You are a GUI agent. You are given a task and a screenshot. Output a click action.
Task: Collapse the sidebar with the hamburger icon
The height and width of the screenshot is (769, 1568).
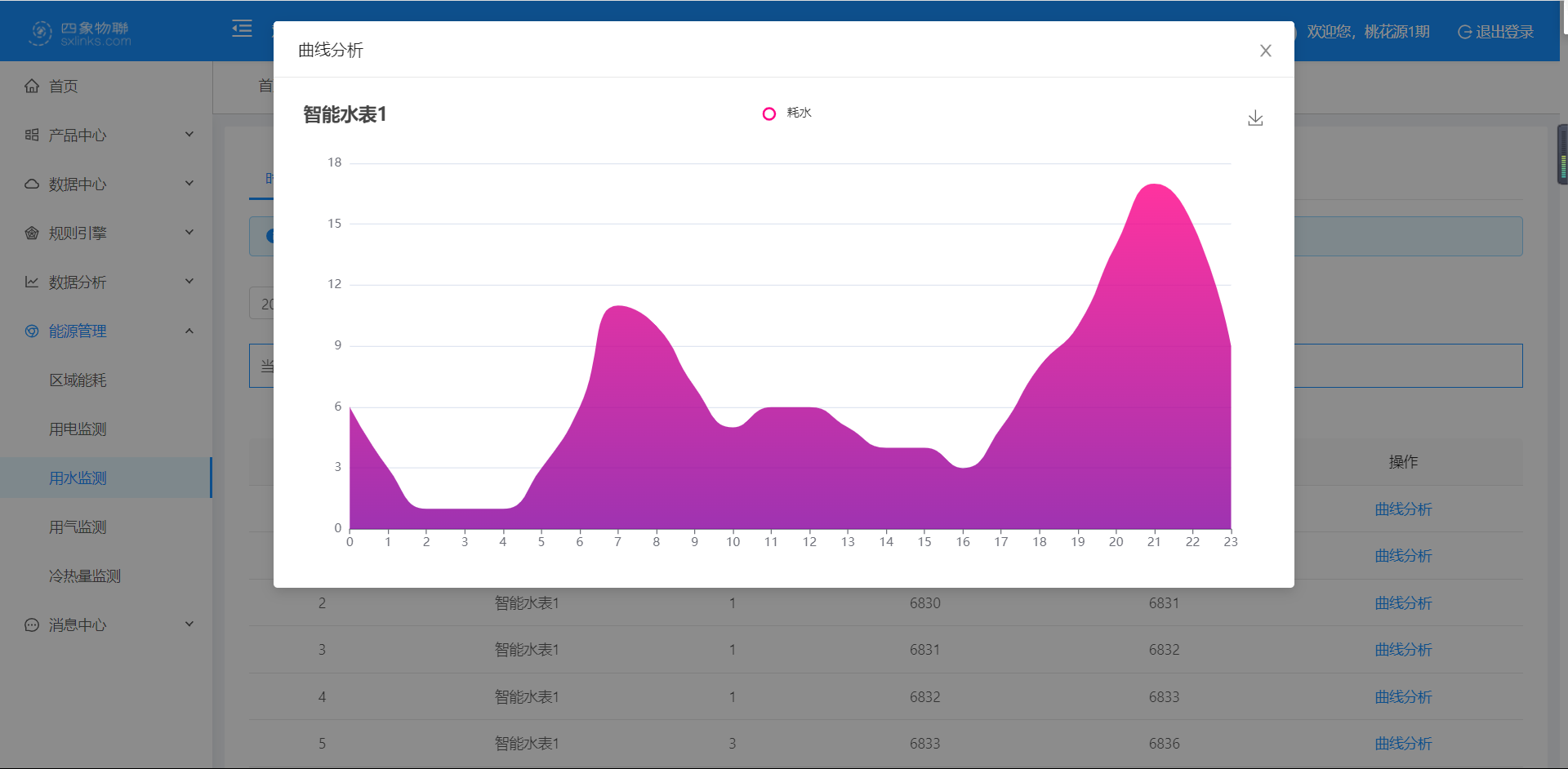click(242, 29)
